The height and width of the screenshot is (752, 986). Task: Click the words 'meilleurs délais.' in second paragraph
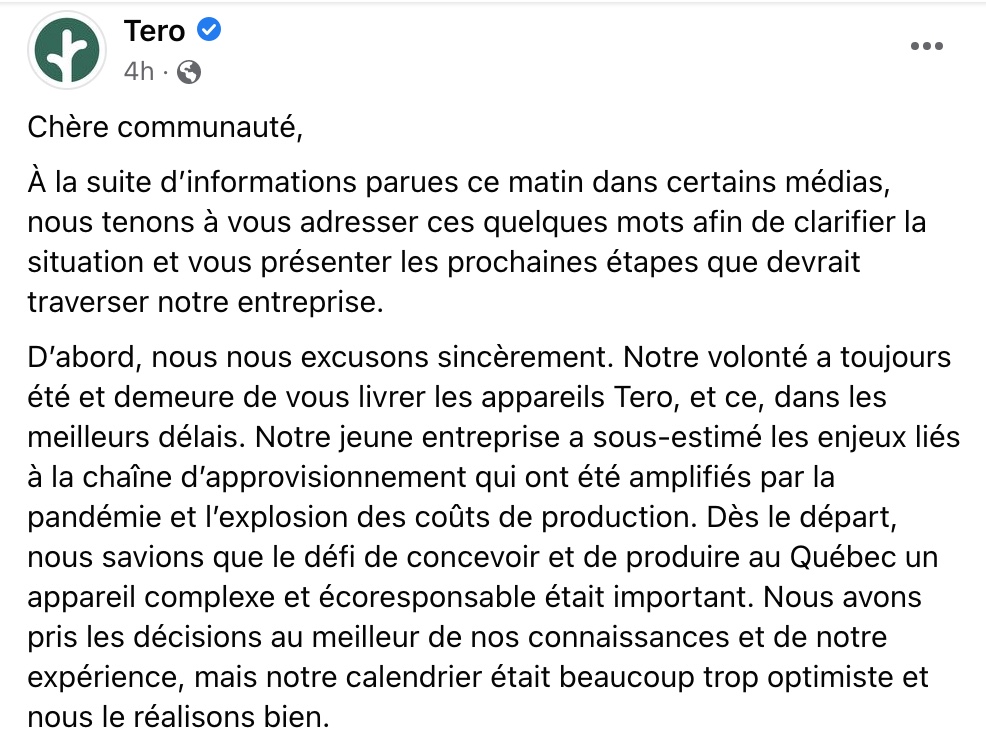pos(136,437)
